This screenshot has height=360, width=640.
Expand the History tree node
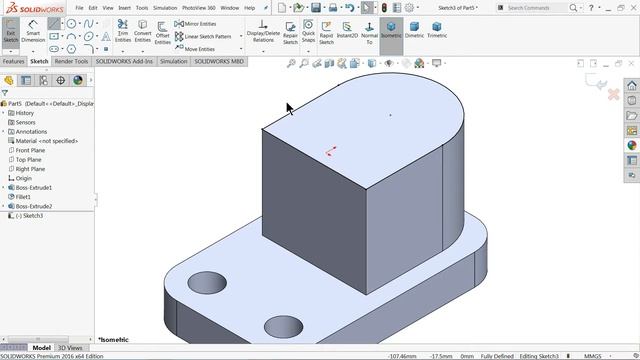4,113
